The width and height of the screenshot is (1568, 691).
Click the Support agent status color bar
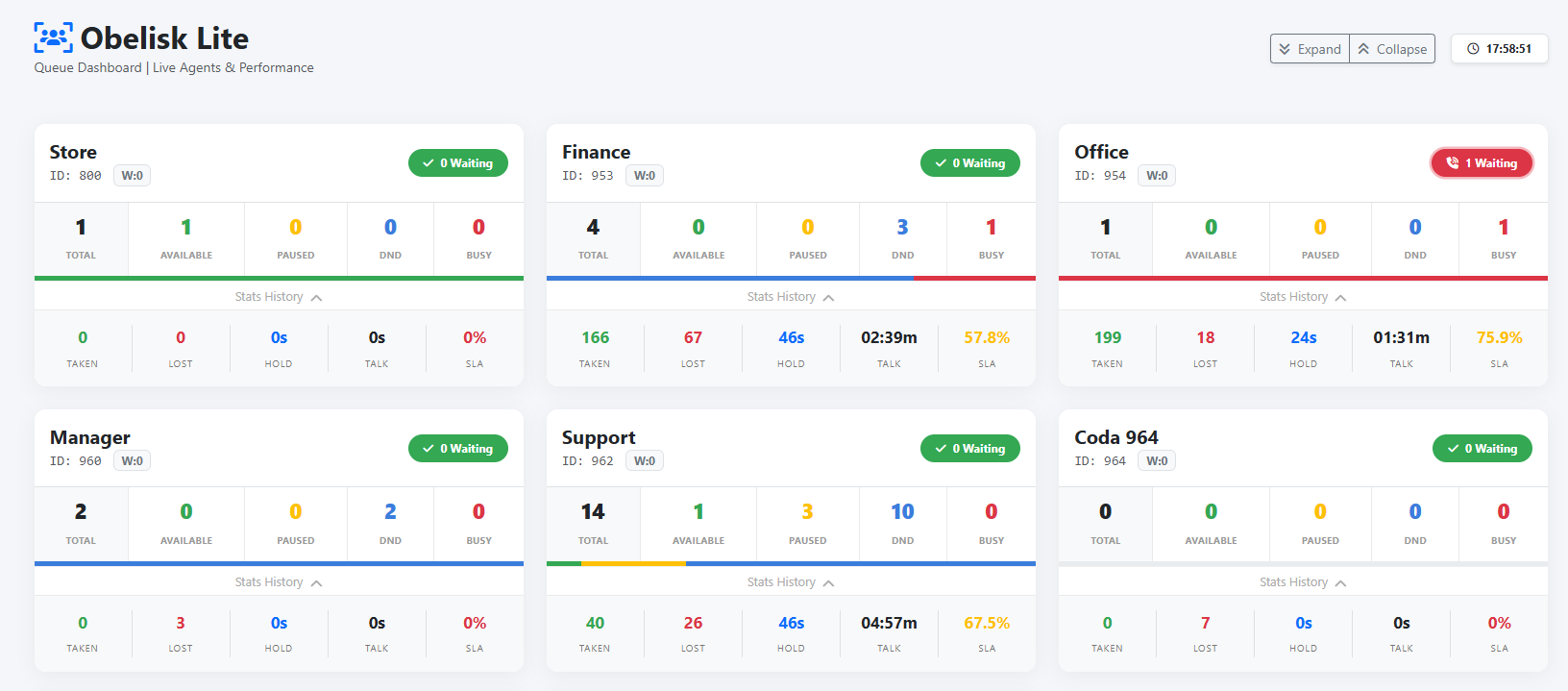791,563
